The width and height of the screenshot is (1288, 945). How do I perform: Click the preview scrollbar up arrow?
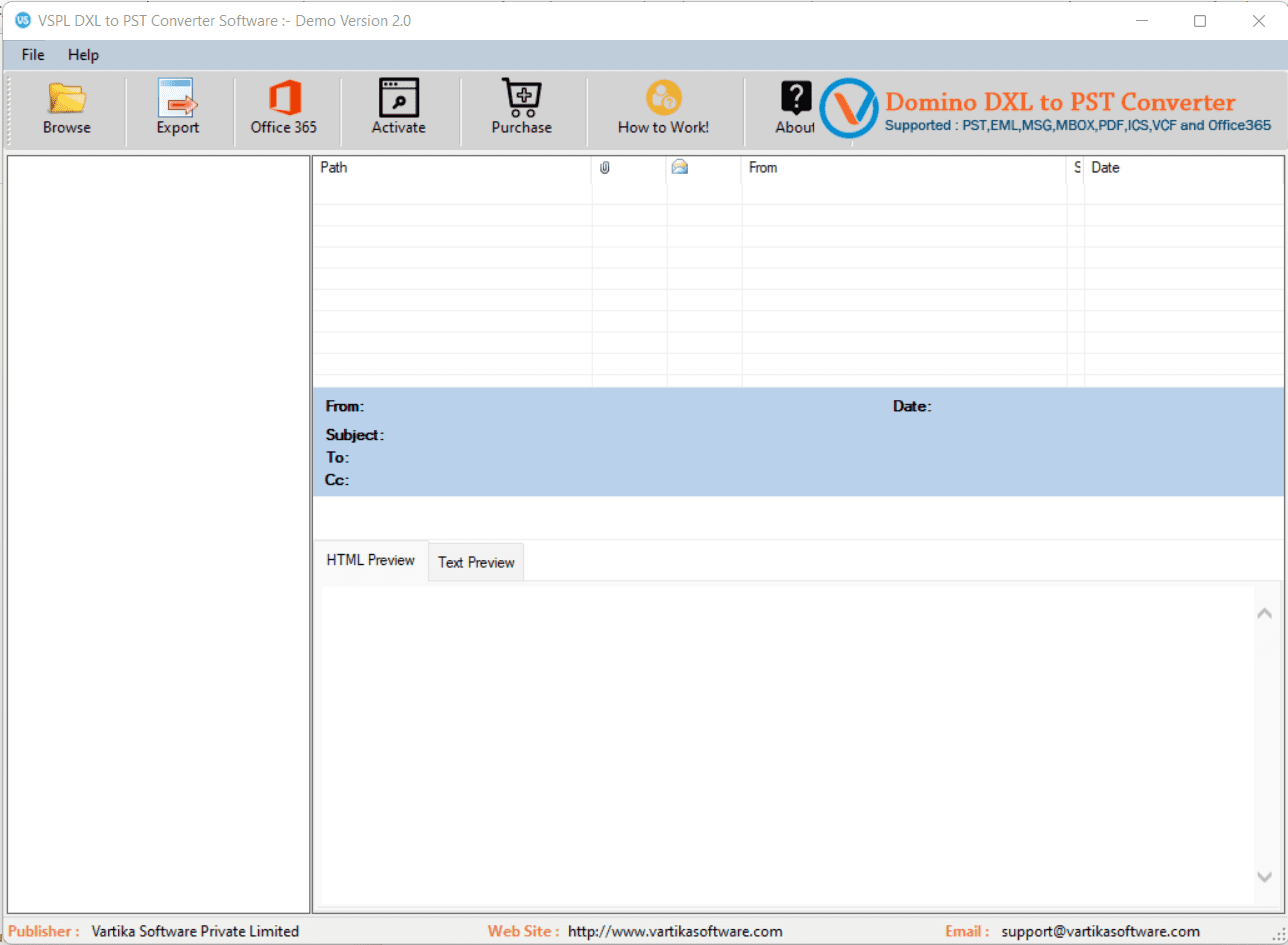(1265, 613)
